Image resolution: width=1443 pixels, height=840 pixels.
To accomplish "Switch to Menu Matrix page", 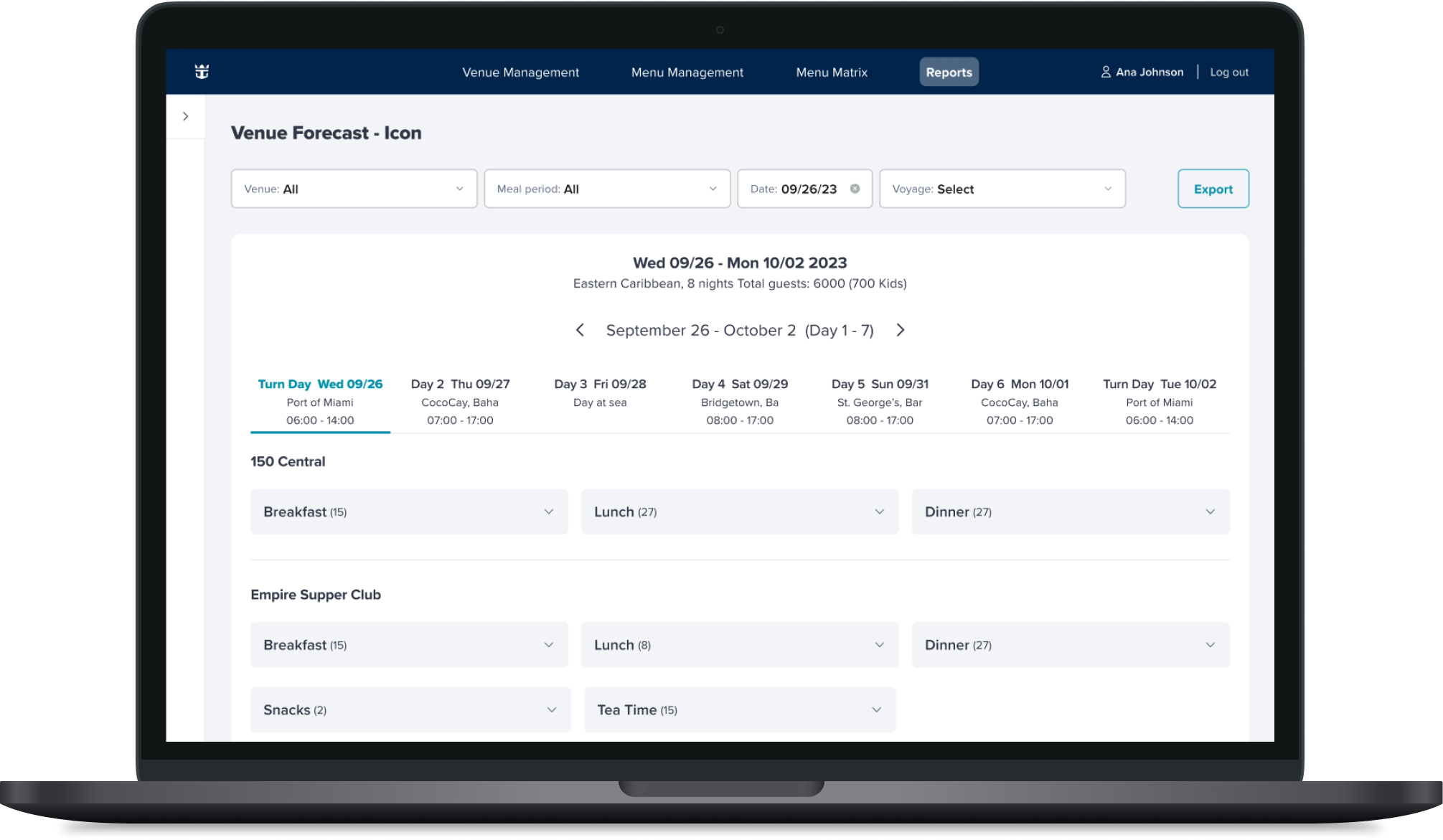I will tap(832, 72).
